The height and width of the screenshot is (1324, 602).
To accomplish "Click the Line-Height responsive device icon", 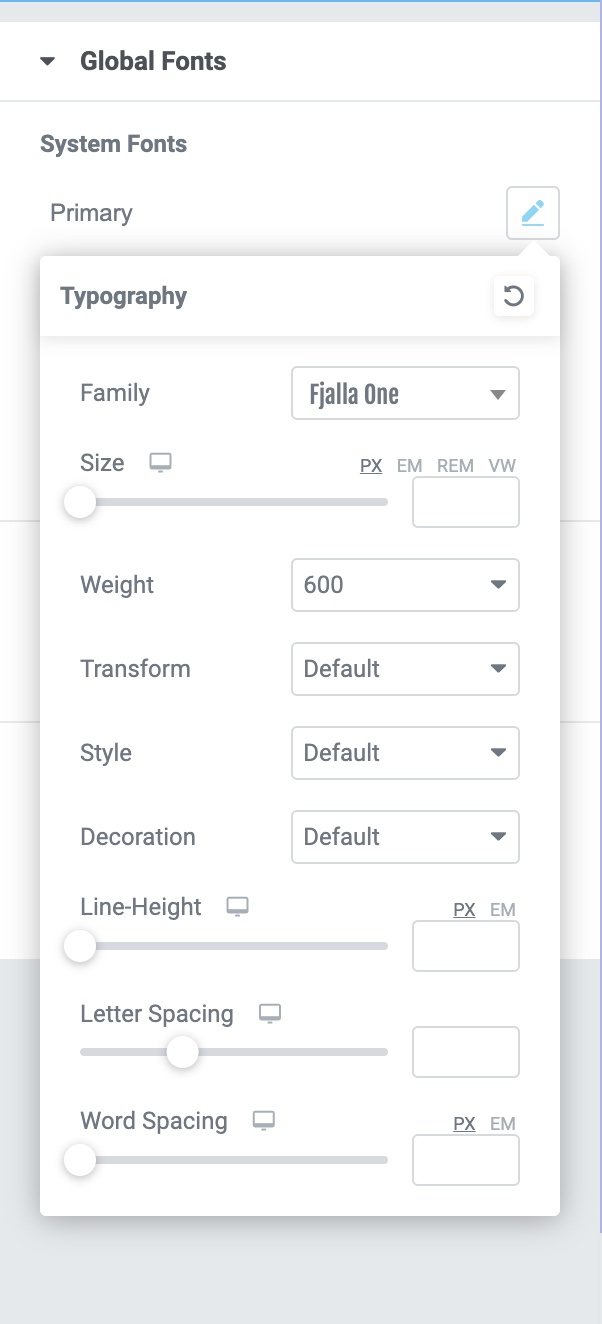I will (237, 907).
